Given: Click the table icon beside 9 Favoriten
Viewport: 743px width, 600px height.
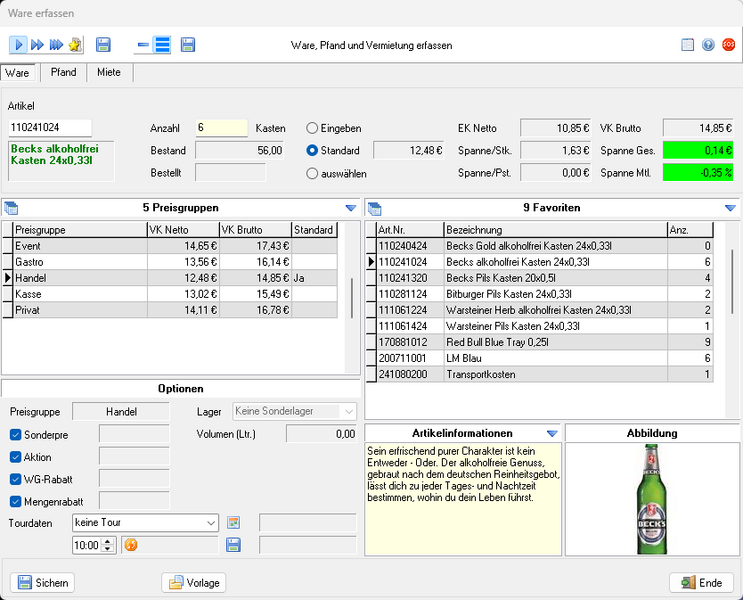Looking at the screenshot, I should coord(374,208).
